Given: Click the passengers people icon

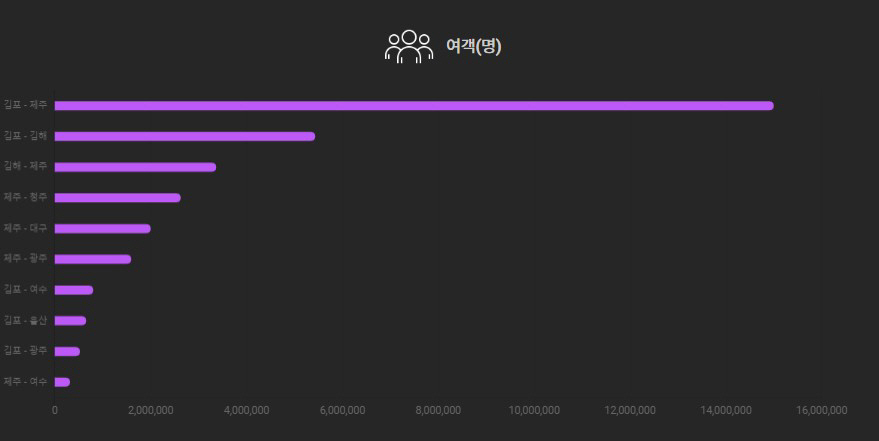Looking at the screenshot, I should tap(409, 47).
